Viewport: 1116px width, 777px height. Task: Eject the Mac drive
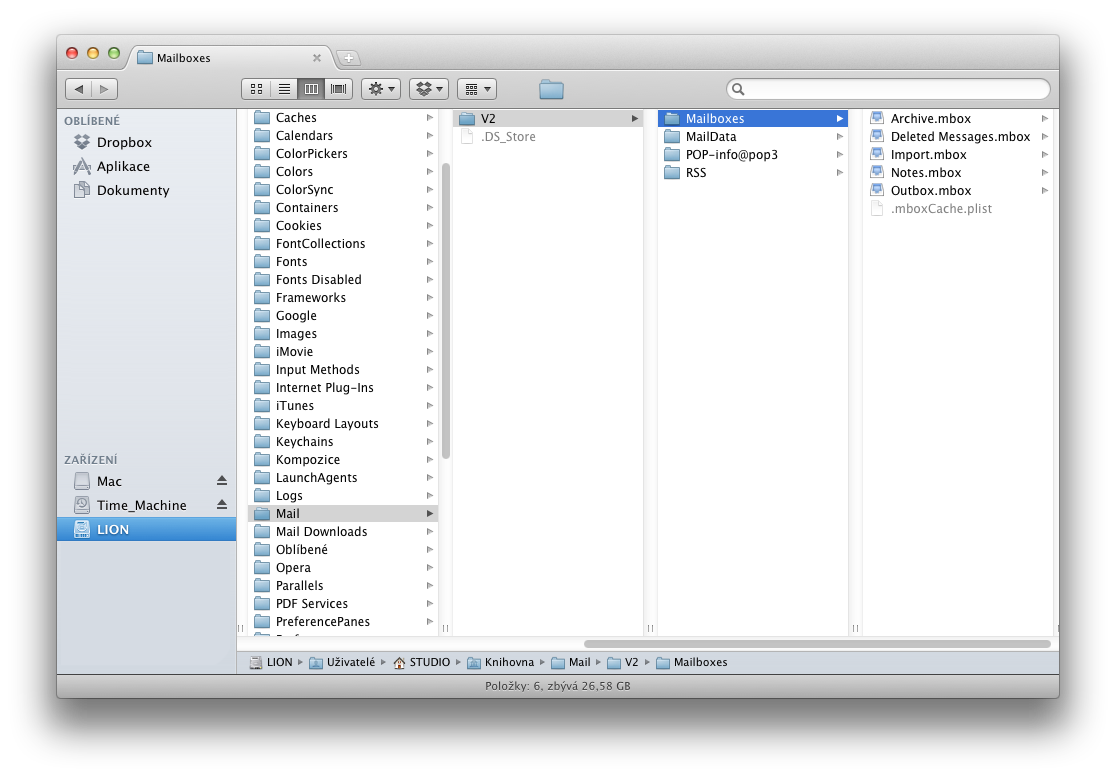pyautogui.click(x=222, y=481)
